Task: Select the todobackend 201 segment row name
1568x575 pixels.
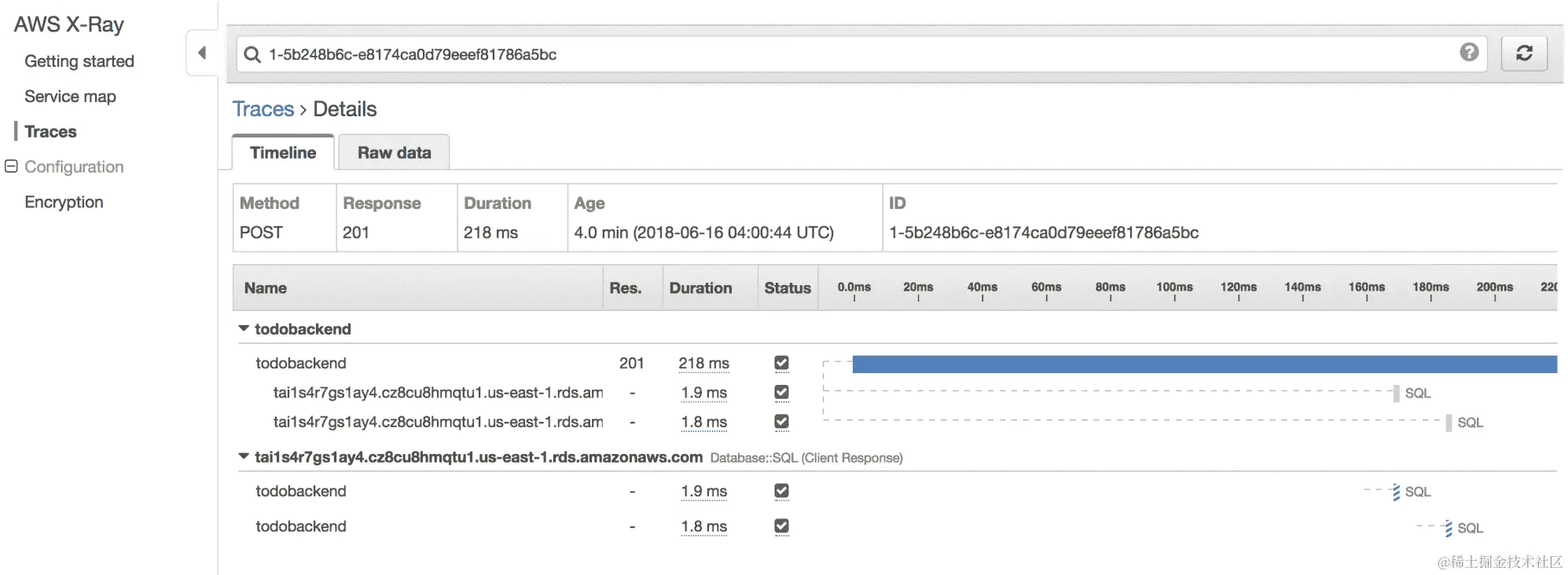Action: point(300,363)
